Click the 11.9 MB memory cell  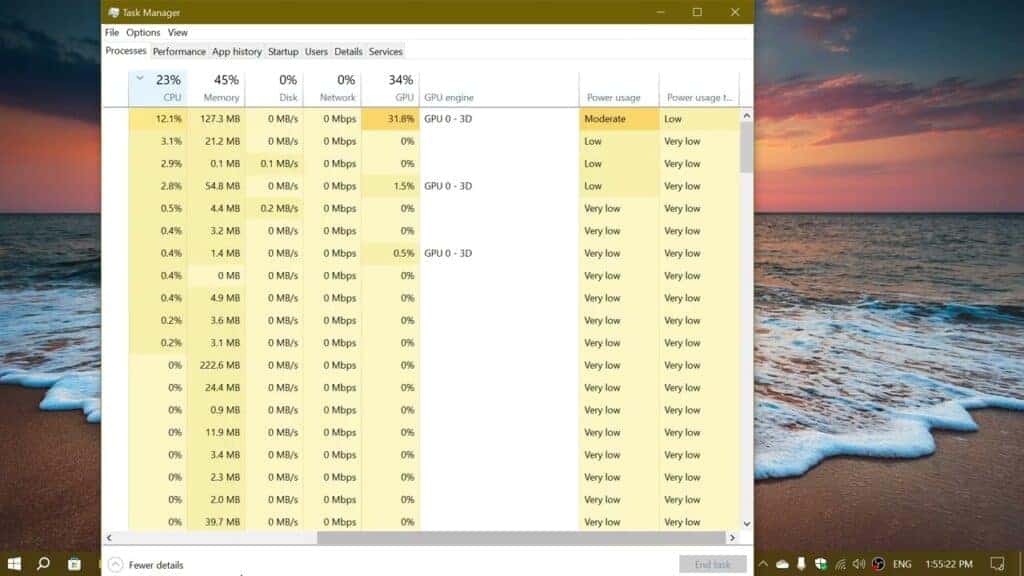coord(216,432)
